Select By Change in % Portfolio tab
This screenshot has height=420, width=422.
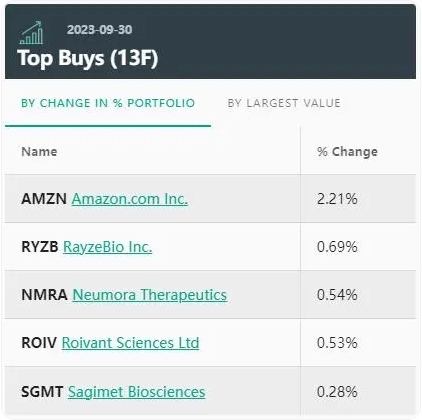[108, 103]
